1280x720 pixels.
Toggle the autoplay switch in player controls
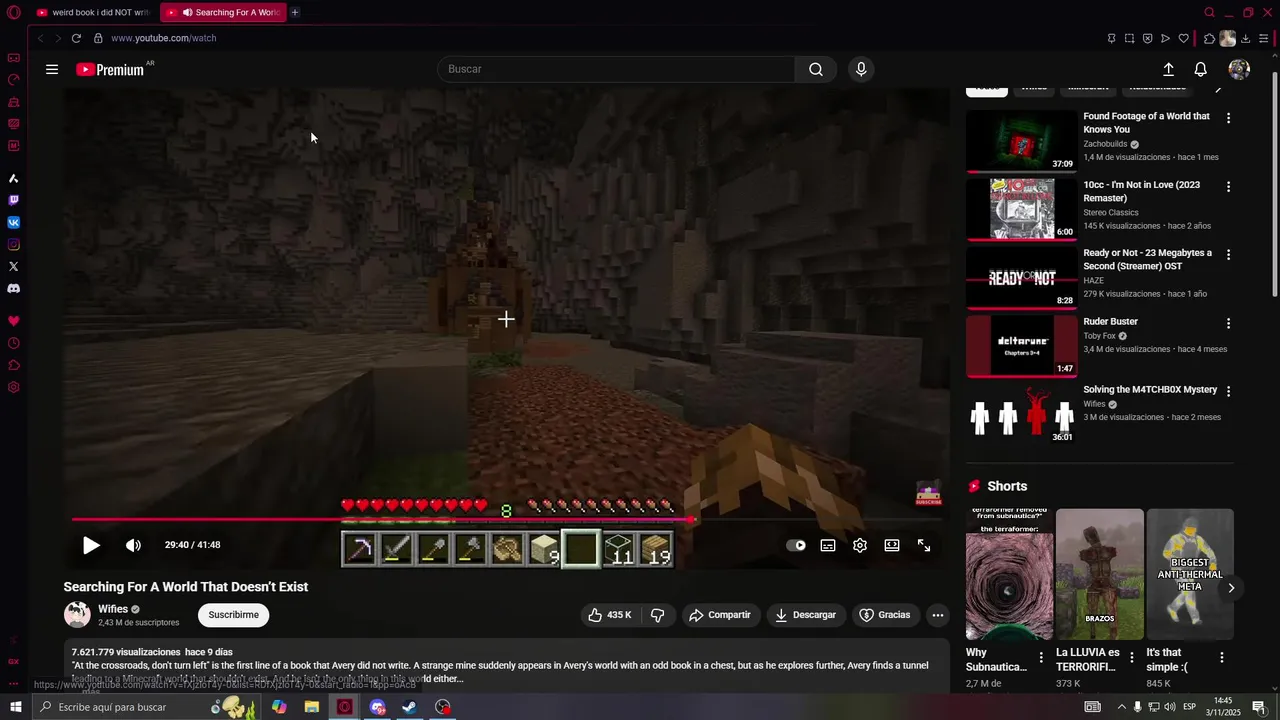[x=796, y=545]
